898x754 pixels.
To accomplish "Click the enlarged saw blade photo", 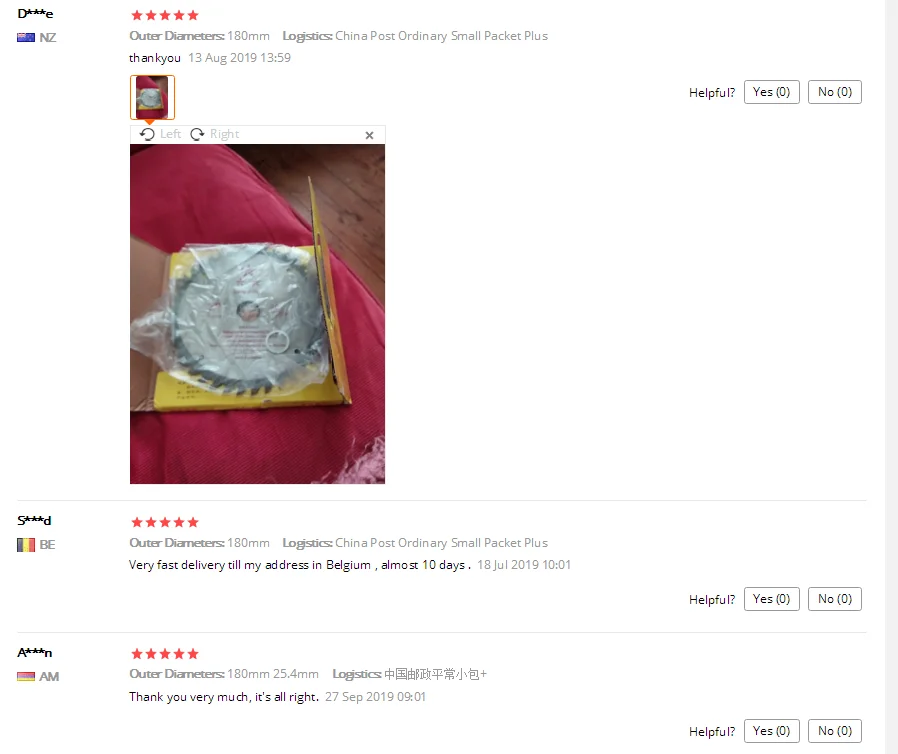I will [257, 314].
